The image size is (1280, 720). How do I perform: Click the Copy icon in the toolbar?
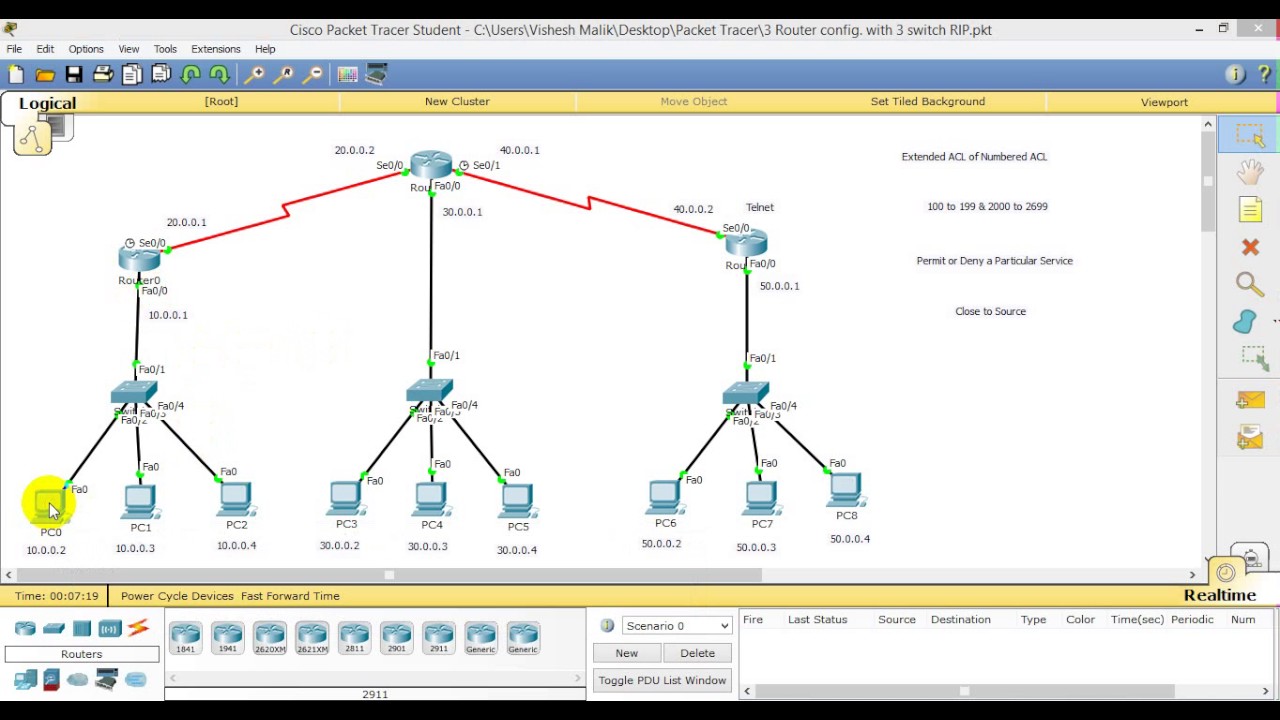point(132,74)
